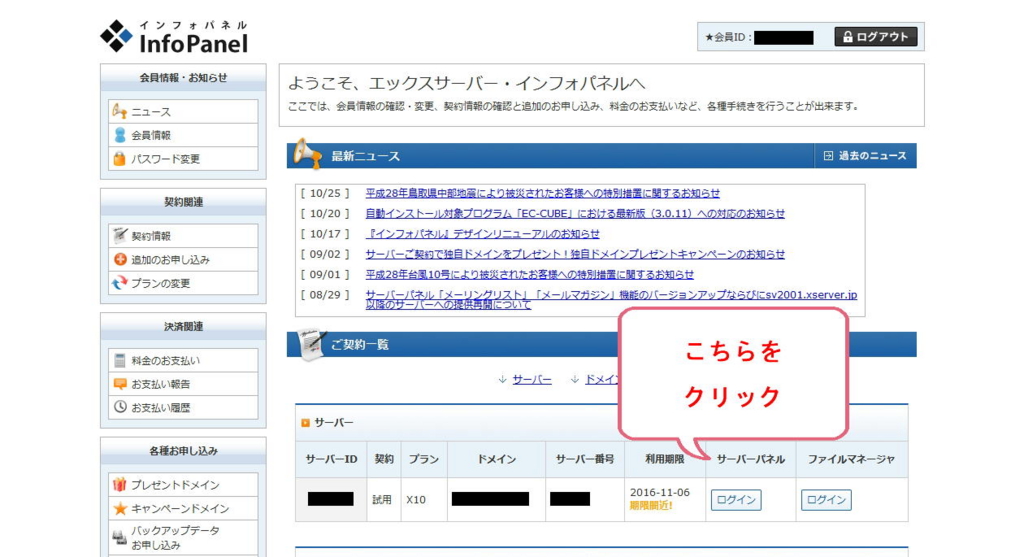Click the 期限間近! warning text
This screenshot has height=557, width=1024.
(x=650, y=505)
